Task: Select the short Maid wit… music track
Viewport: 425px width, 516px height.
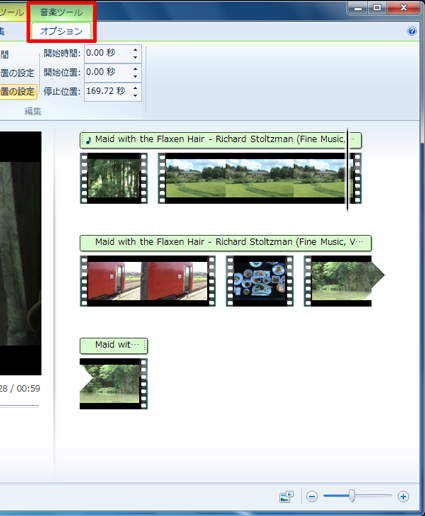Action: coord(114,345)
